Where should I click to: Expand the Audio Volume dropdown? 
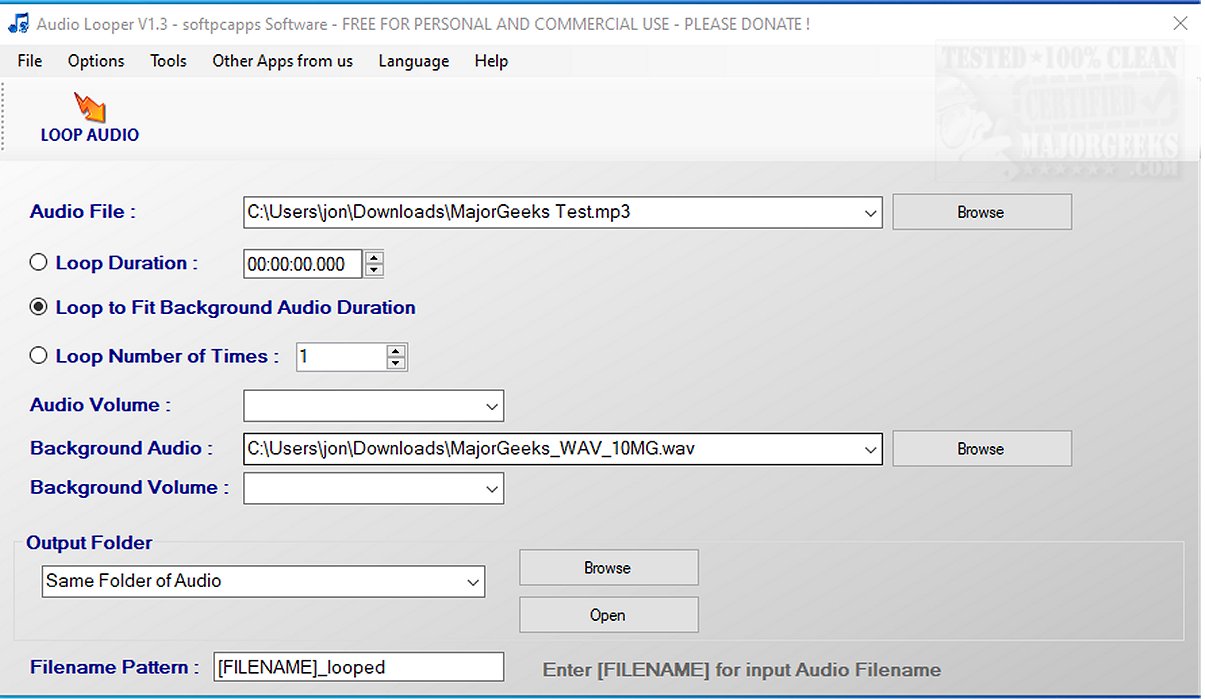[491, 406]
